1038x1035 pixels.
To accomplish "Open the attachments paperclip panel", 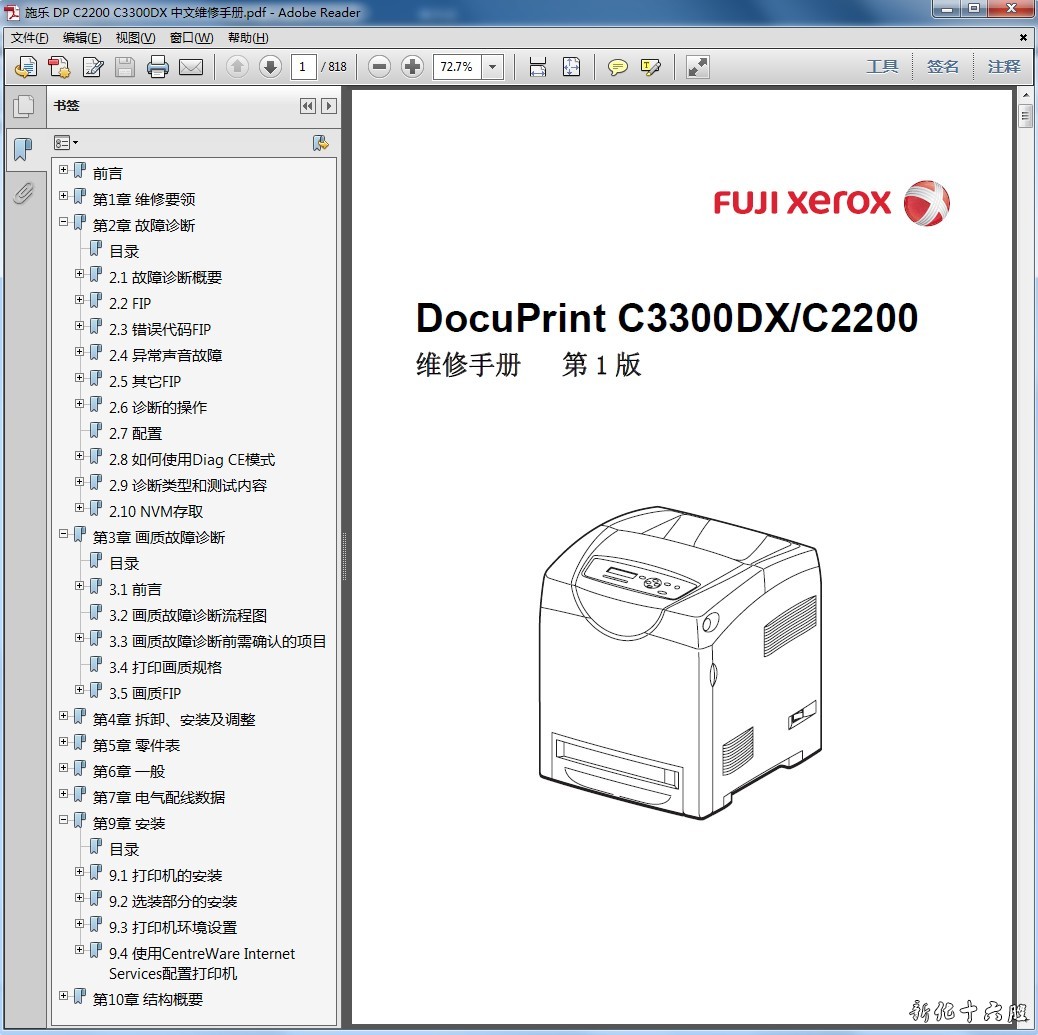I will (23, 193).
